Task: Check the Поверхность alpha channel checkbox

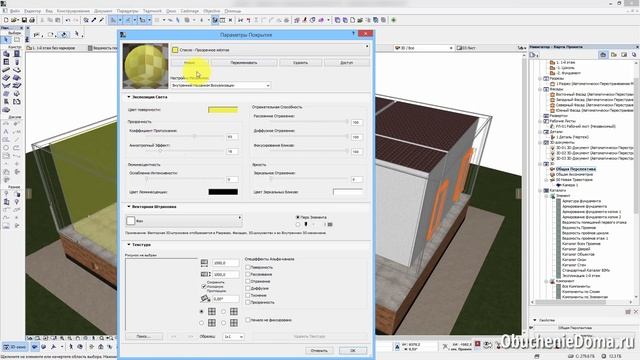Action: pos(248,267)
